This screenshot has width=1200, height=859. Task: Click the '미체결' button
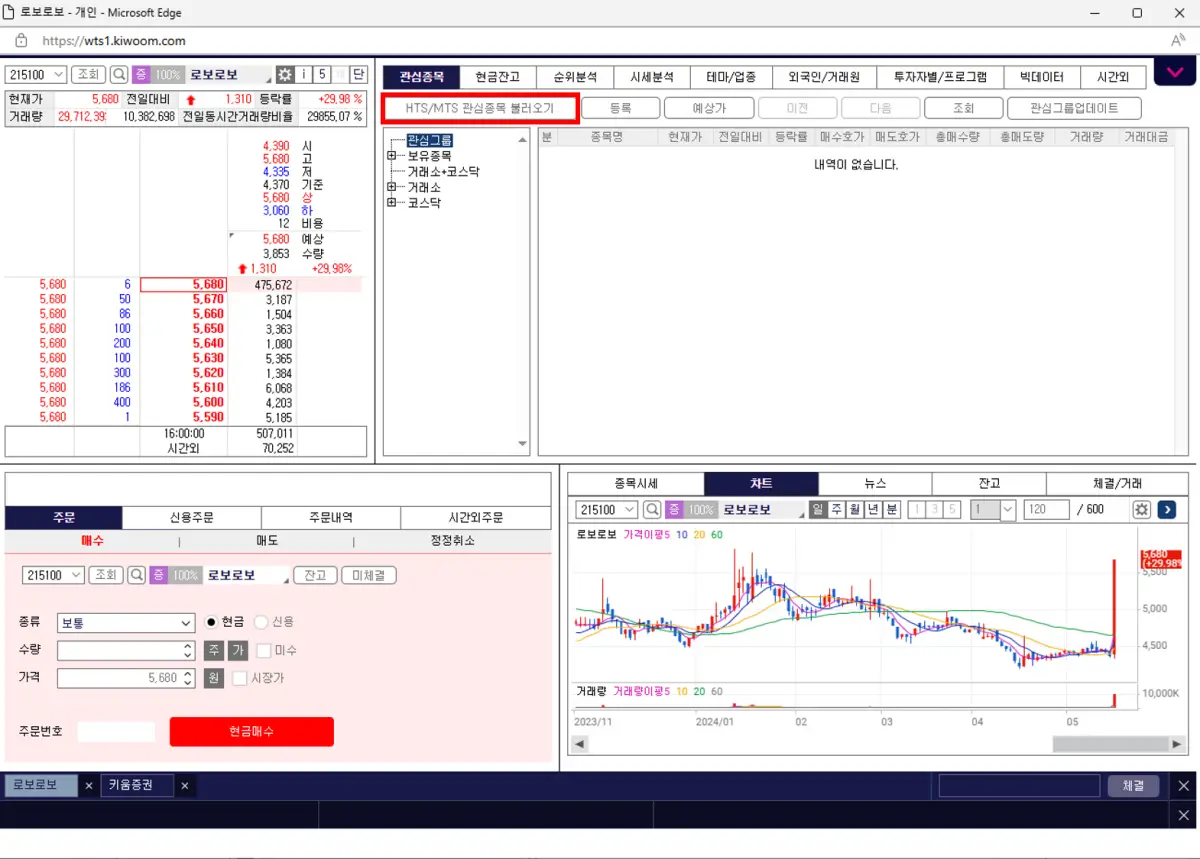(x=369, y=575)
